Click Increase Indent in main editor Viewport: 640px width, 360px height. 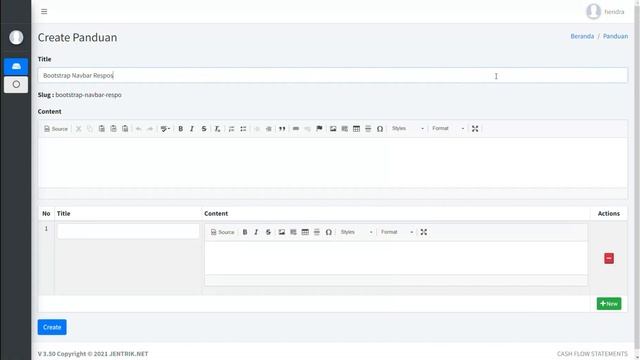269,129
